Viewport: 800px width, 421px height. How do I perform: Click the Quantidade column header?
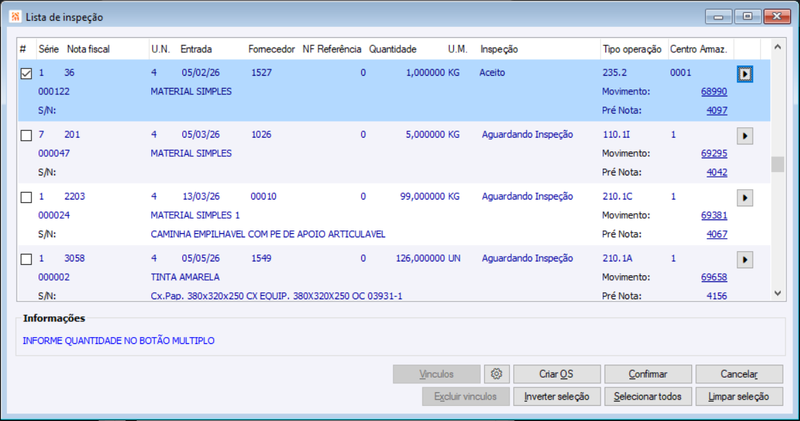393,49
